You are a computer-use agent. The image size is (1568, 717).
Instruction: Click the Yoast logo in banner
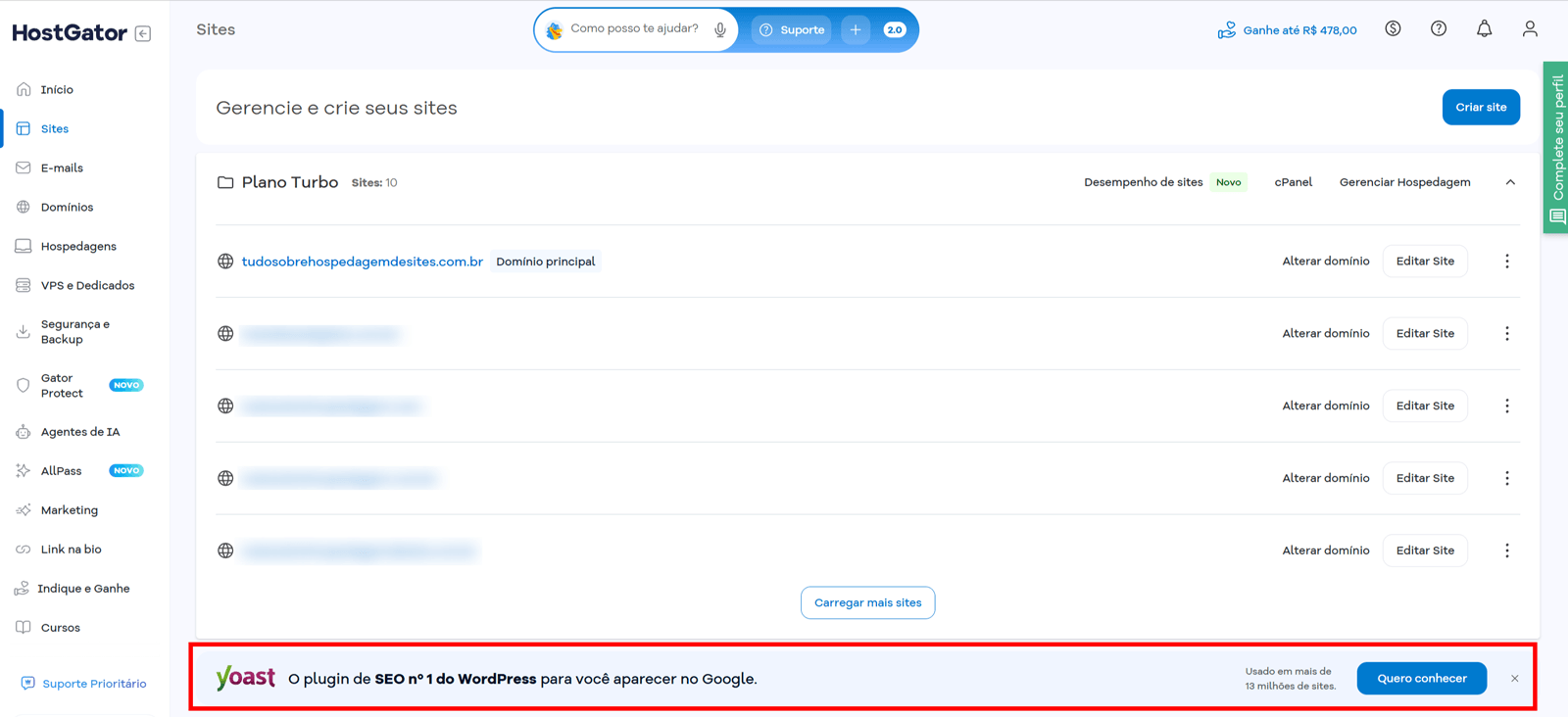coord(246,678)
